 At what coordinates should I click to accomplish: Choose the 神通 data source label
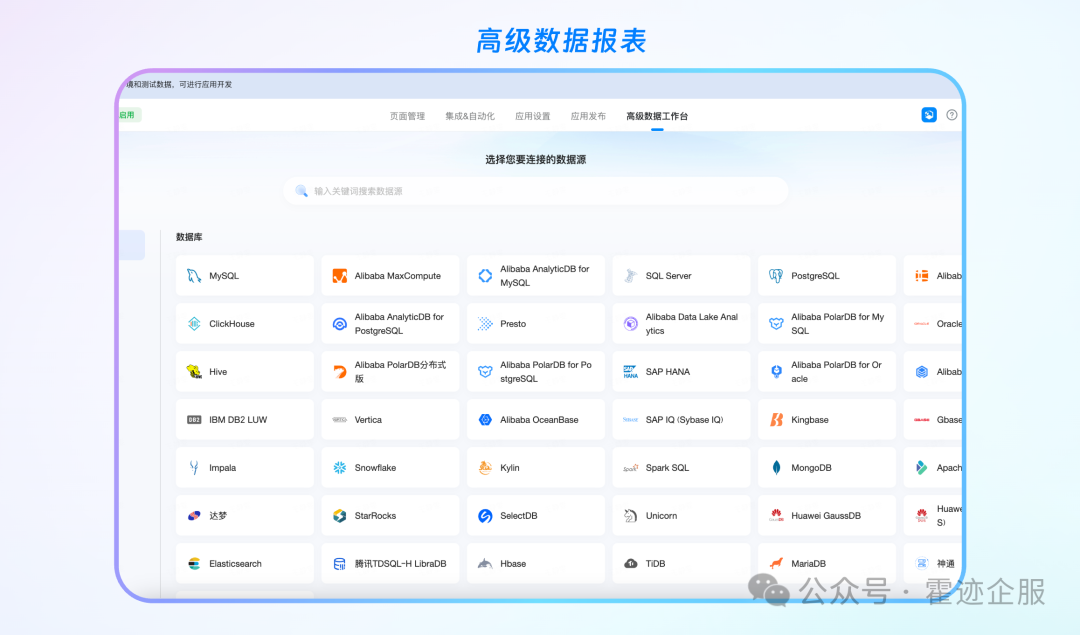(x=946, y=563)
